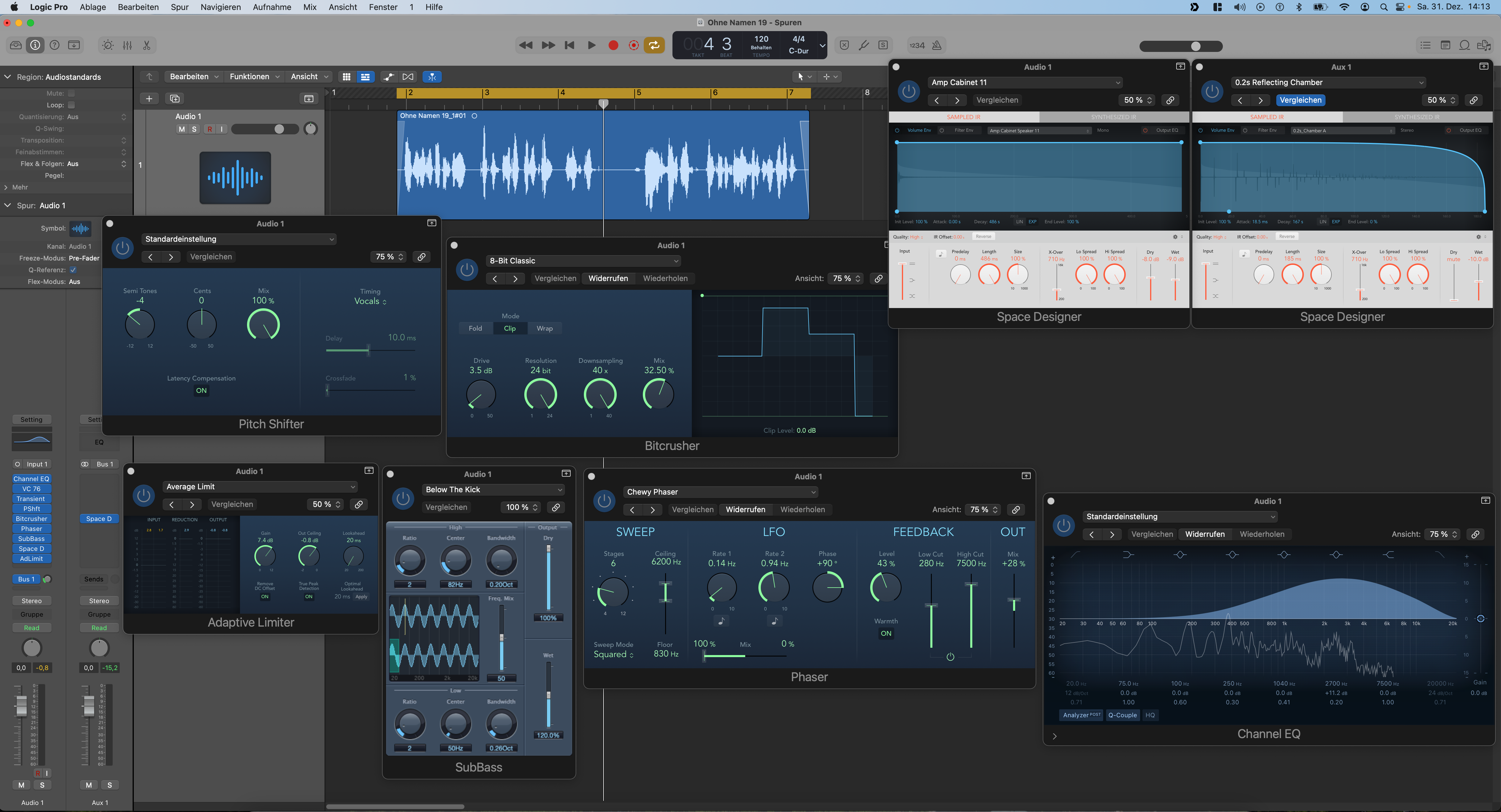
Task: Open the Aufnahme menu in menu bar
Action: 272,7
